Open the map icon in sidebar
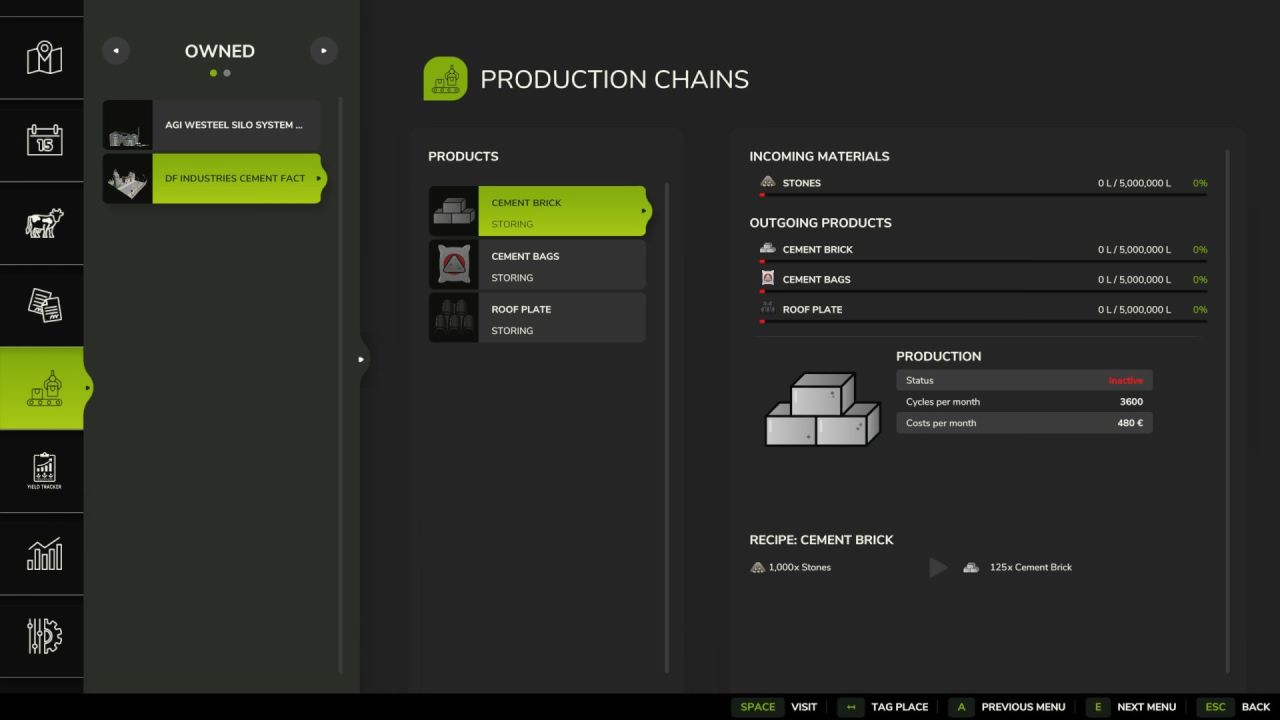 click(43, 57)
